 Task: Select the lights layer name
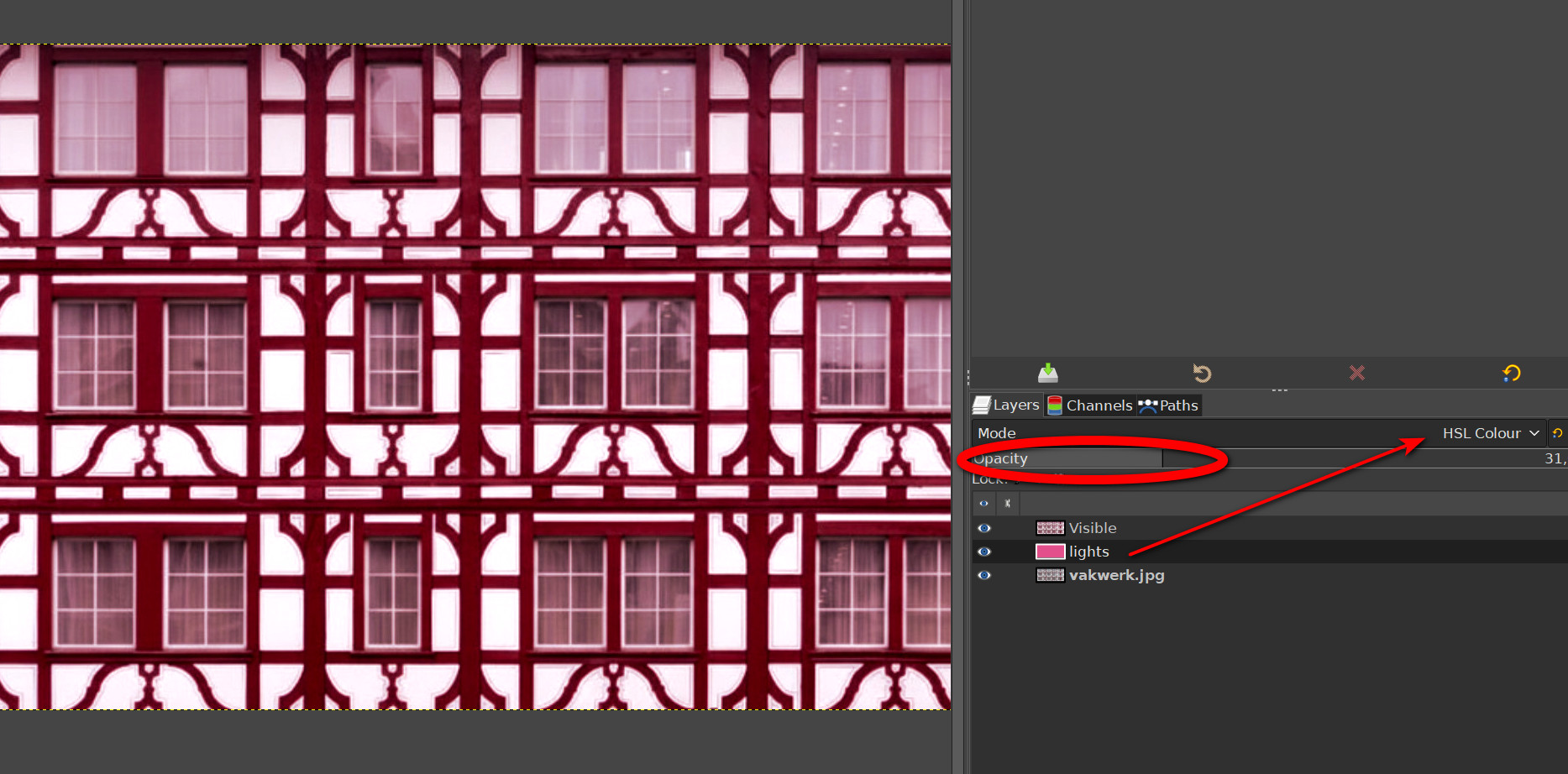(x=1089, y=552)
